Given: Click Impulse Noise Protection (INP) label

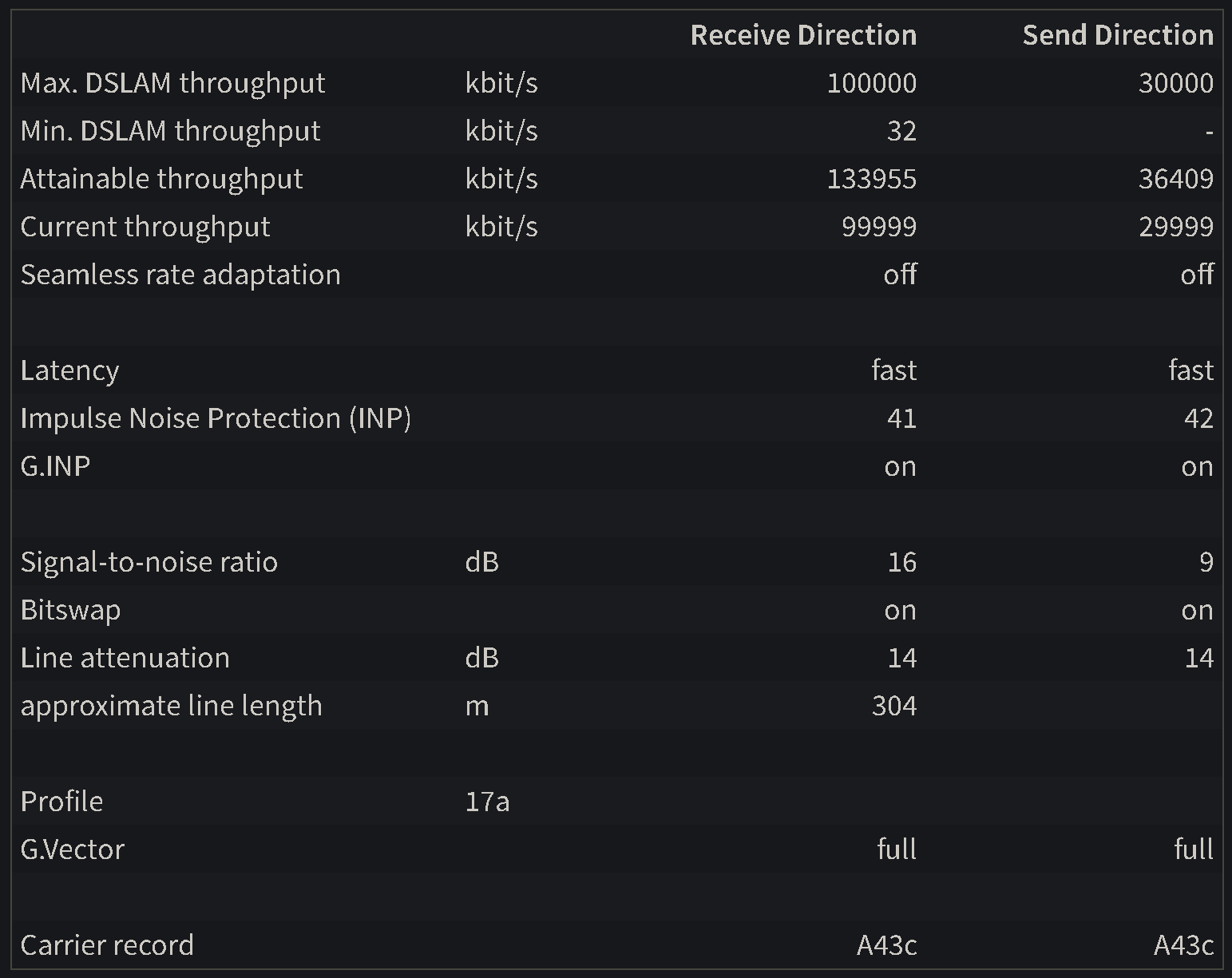Looking at the screenshot, I should (216, 418).
